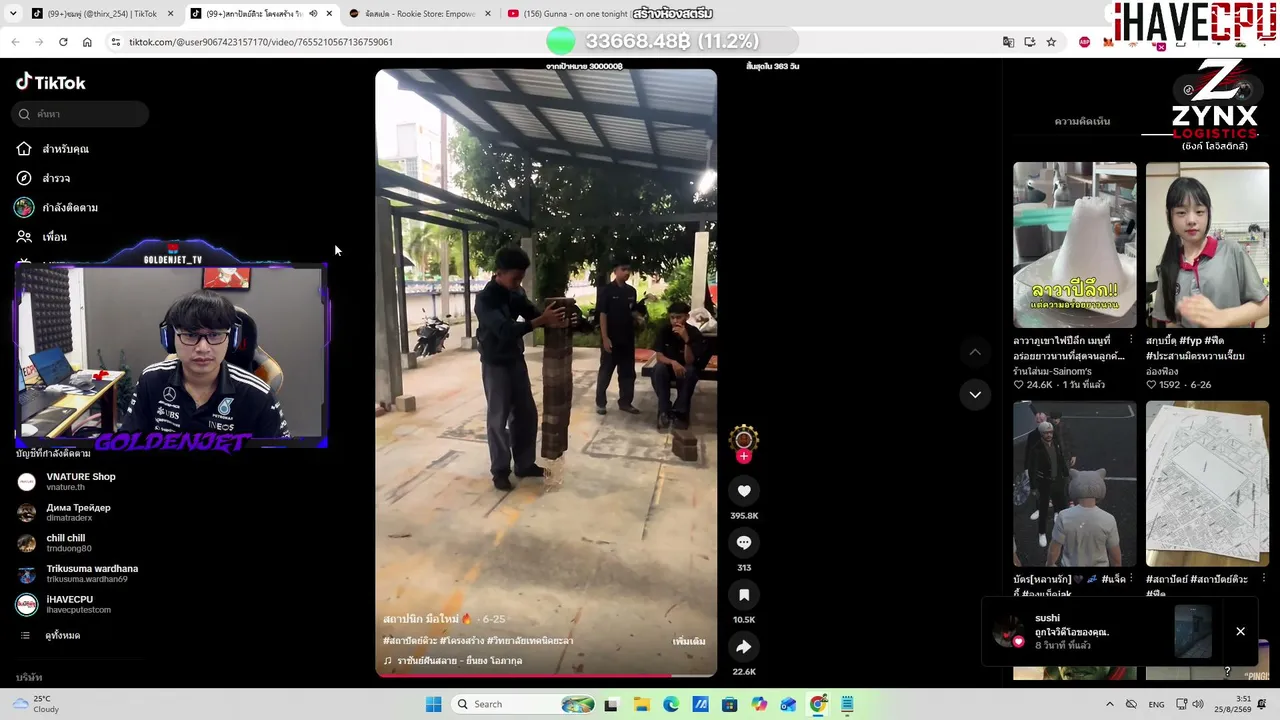Like the video with heart icon
The height and width of the screenshot is (720, 1280).
pos(744,491)
